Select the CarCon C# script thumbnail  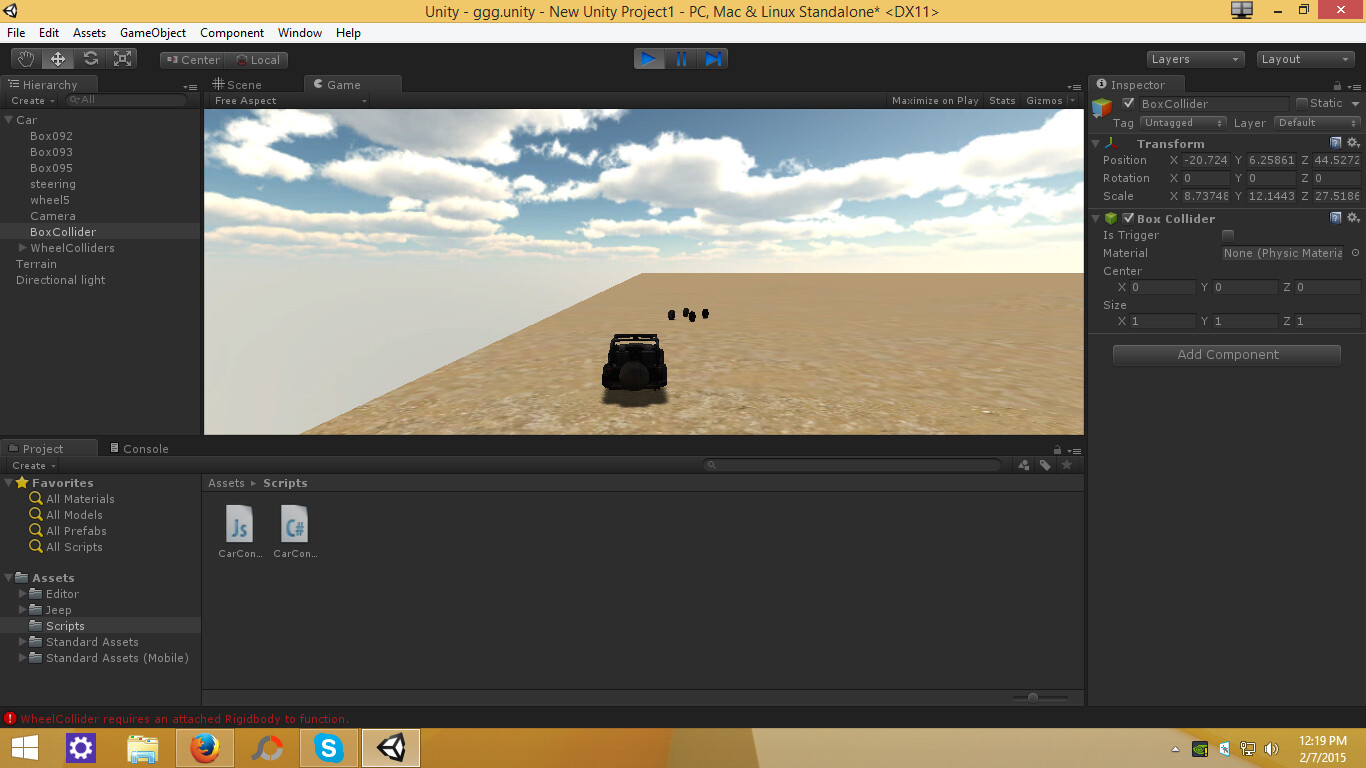pyautogui.click(x=294, y=524)
